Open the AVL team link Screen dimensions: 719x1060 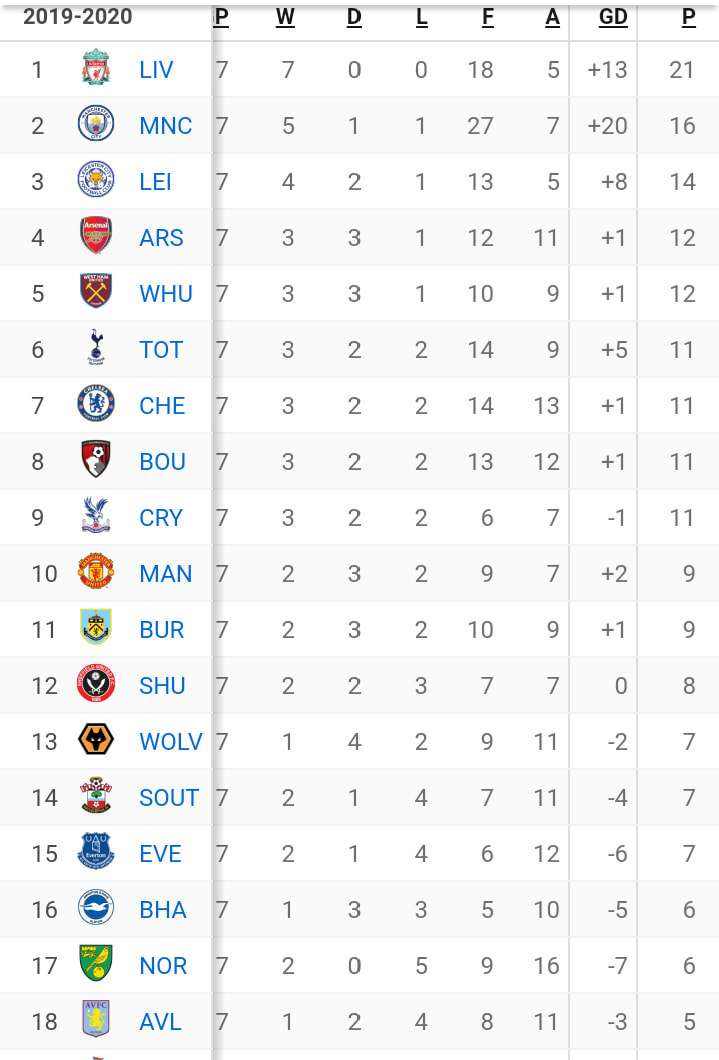(x=160, y=1021)
